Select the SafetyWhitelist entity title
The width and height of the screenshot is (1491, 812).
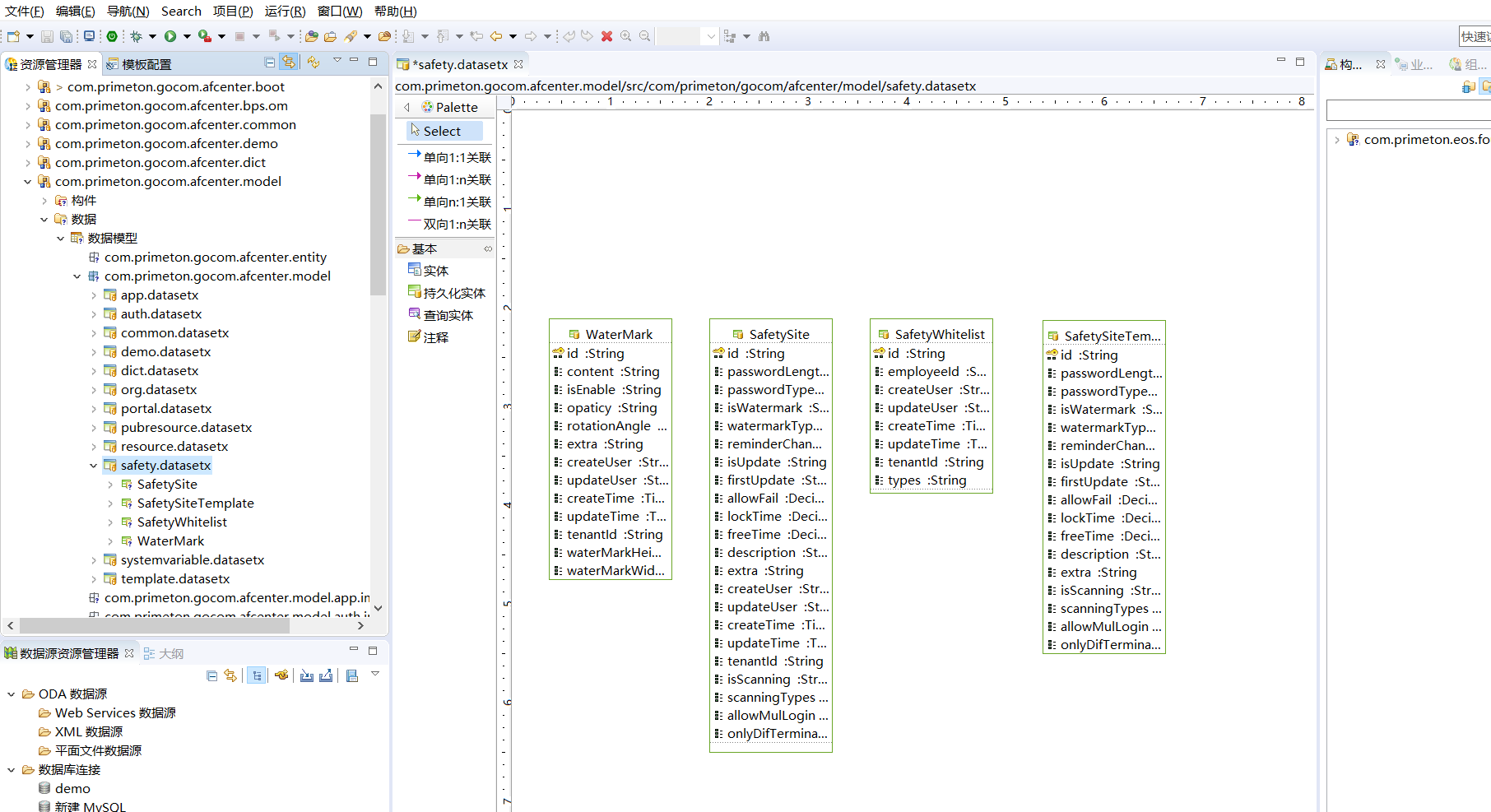coord(939,334)
